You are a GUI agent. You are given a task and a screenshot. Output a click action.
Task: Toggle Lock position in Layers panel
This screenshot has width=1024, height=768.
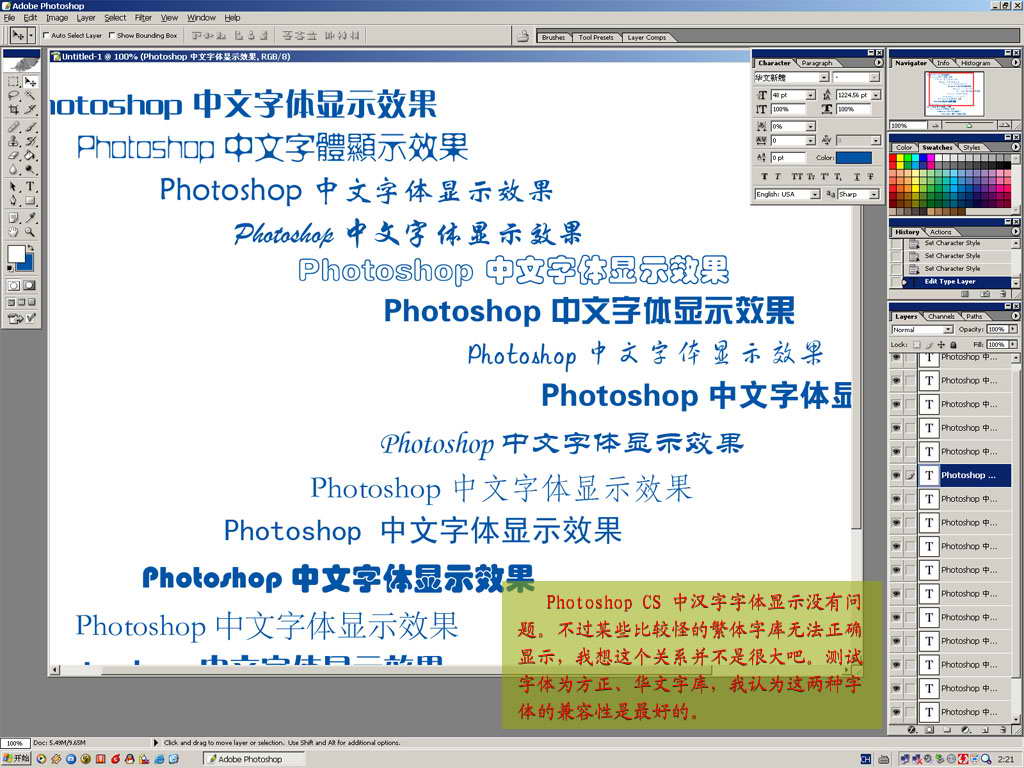(x=941, y=344)
